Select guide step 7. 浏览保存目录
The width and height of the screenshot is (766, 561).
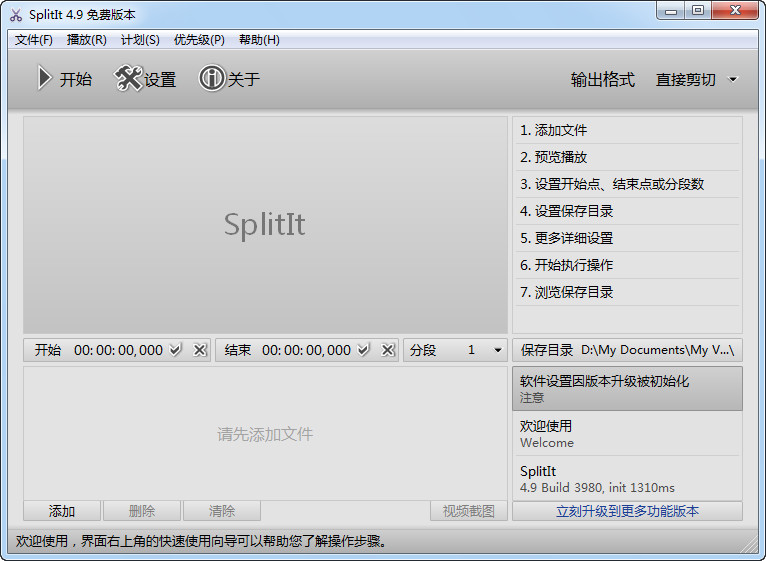(x=627, y=292)
